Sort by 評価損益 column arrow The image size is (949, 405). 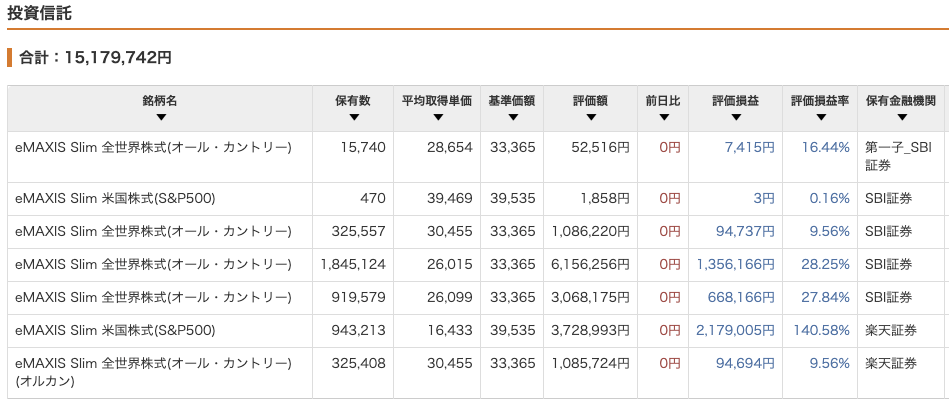point(734,118)
